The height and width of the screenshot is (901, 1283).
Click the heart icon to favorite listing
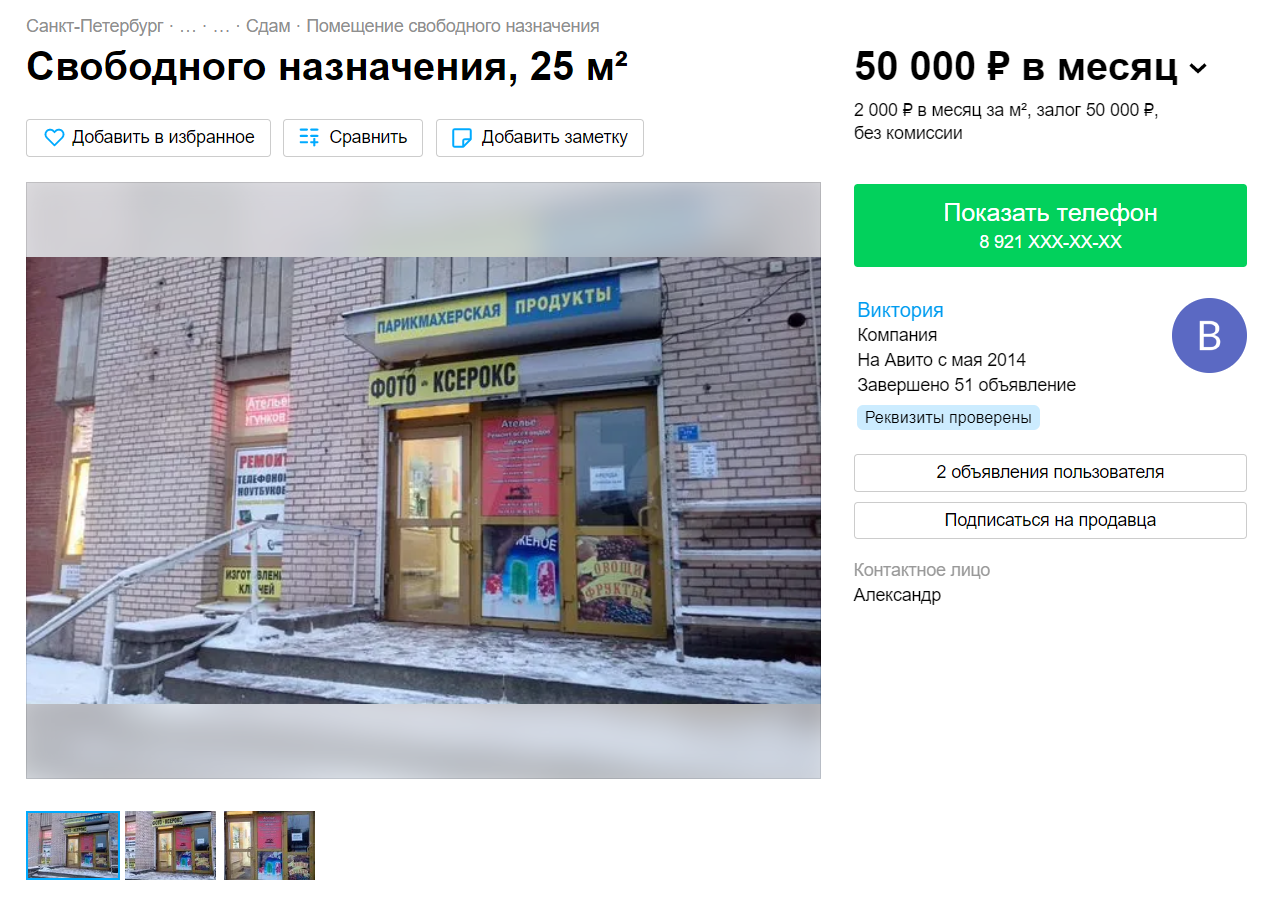54,138
